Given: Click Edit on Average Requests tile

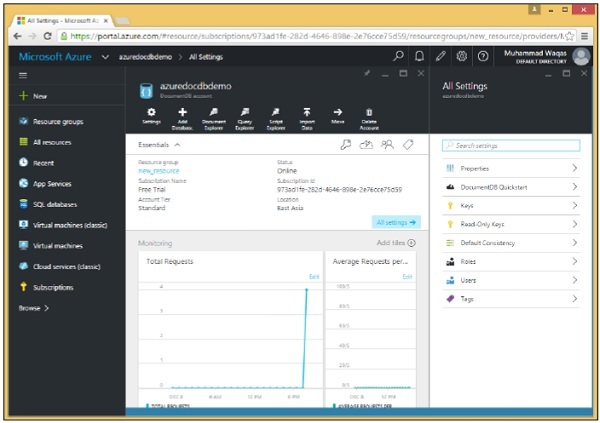Looking at the screenshot, I should (x=407, y=276).
